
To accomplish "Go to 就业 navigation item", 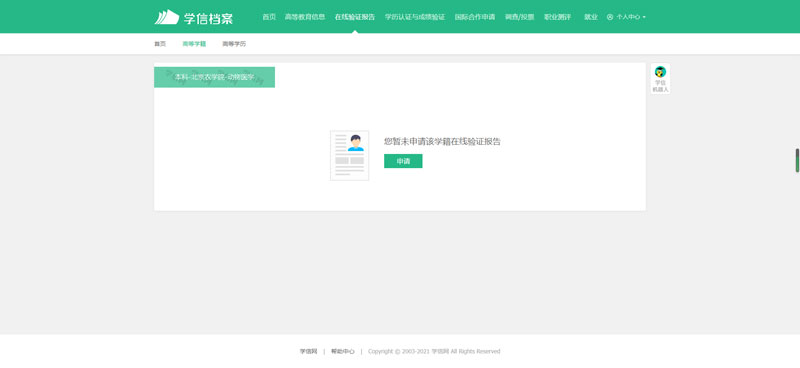I will tap(591, 17).
